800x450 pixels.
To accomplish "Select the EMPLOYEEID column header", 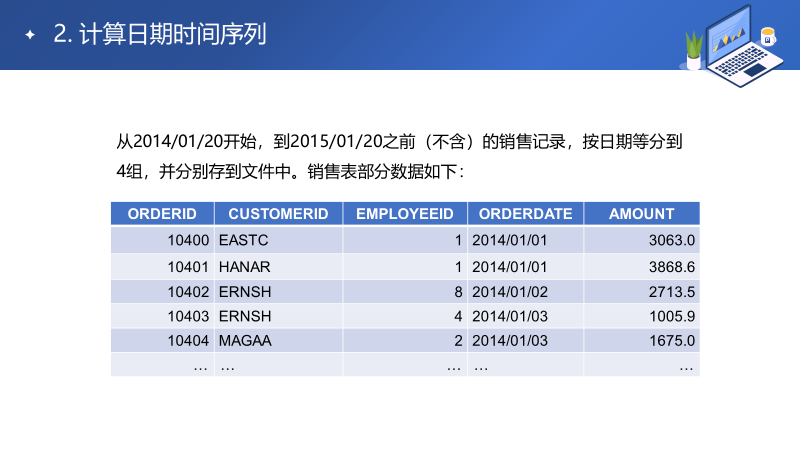I will click(x=405, y=214).
